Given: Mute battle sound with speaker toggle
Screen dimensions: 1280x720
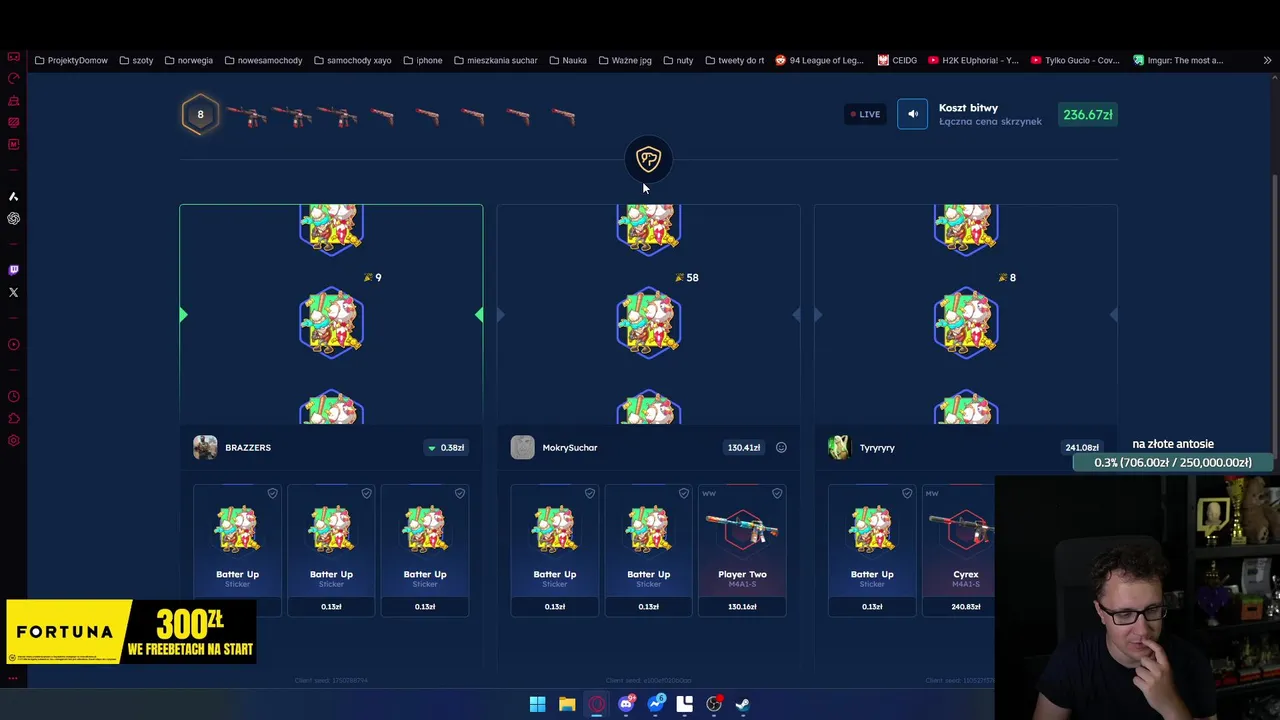Looking at the screenshot, I should (912, 114).
